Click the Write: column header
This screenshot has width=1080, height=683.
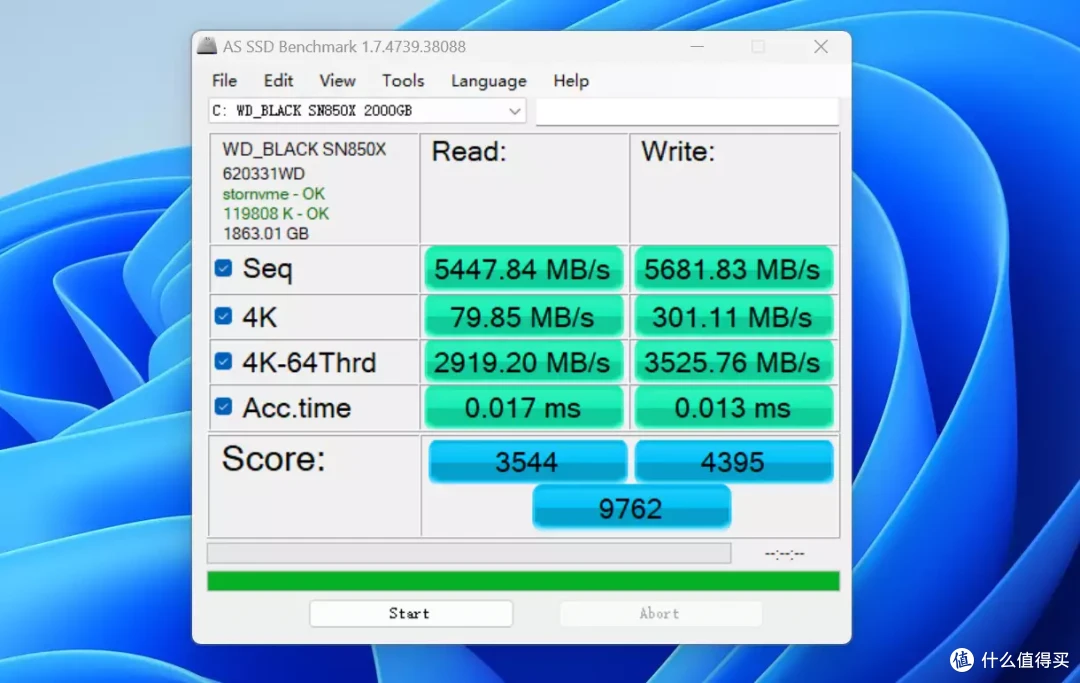pyautogui.click(x=678, y=151)
